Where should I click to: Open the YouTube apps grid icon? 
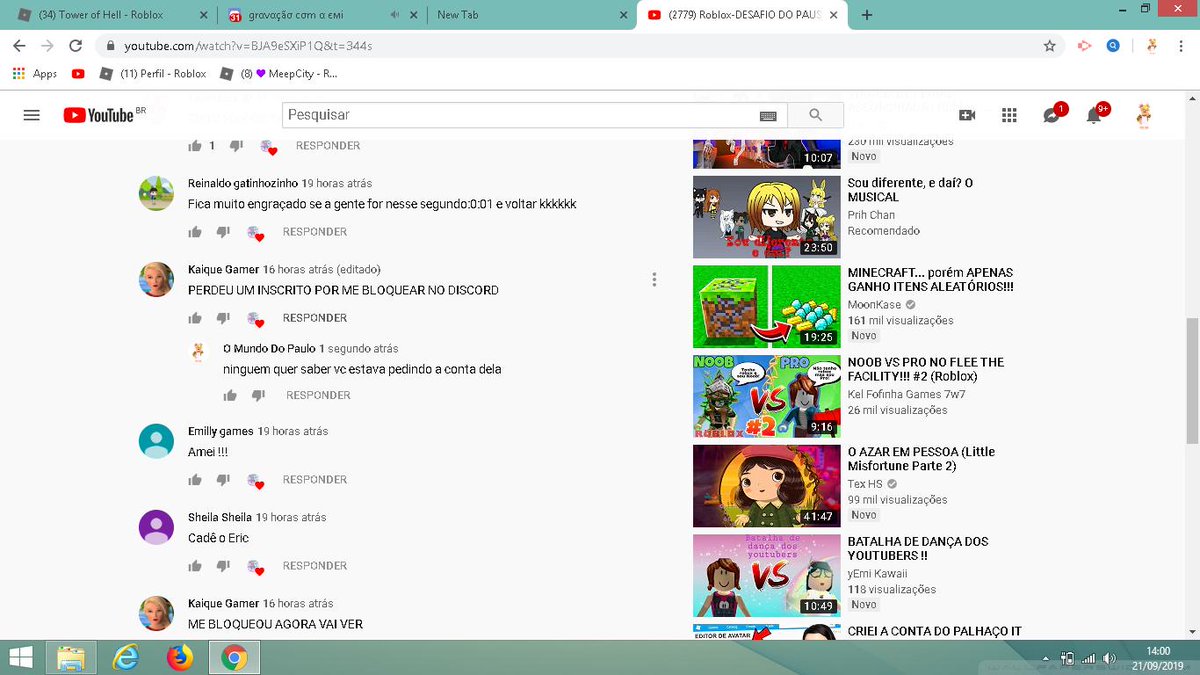(x=1009, y=115)
